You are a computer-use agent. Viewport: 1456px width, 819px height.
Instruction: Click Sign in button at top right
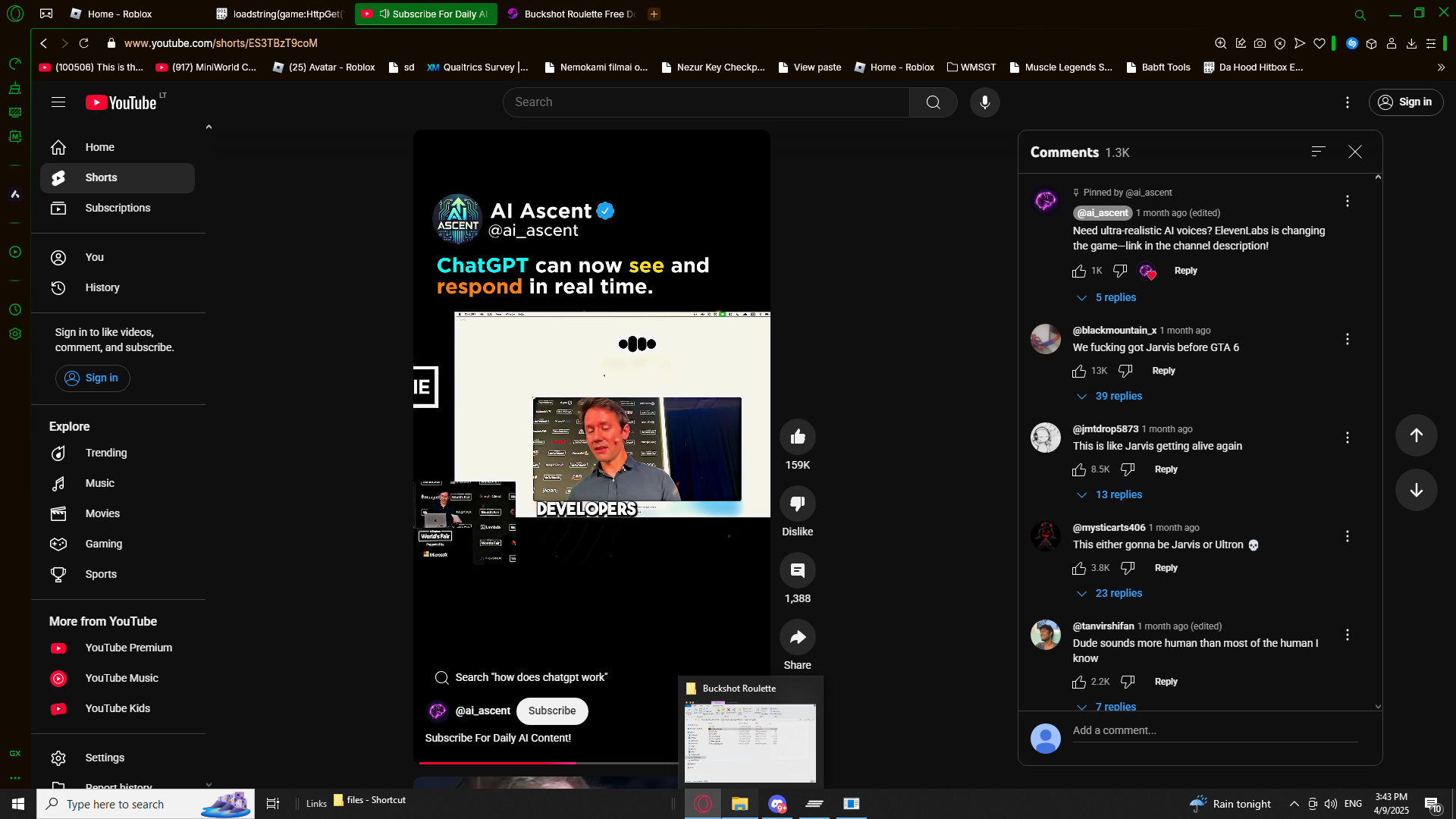pyautogui.click(x=1405, y=102)
